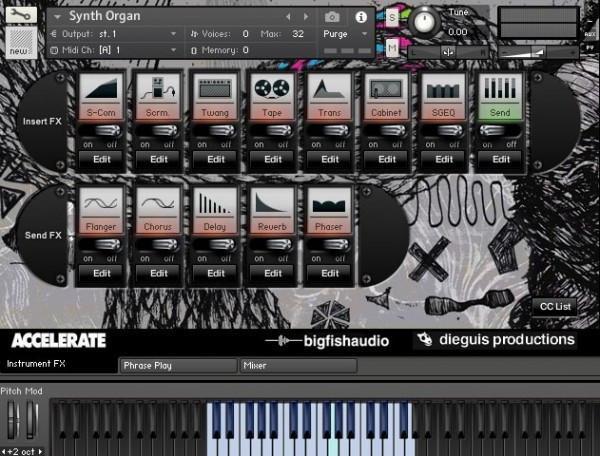Go to previous instrument with left arrow
600x456 pixels.
(289, 16)
